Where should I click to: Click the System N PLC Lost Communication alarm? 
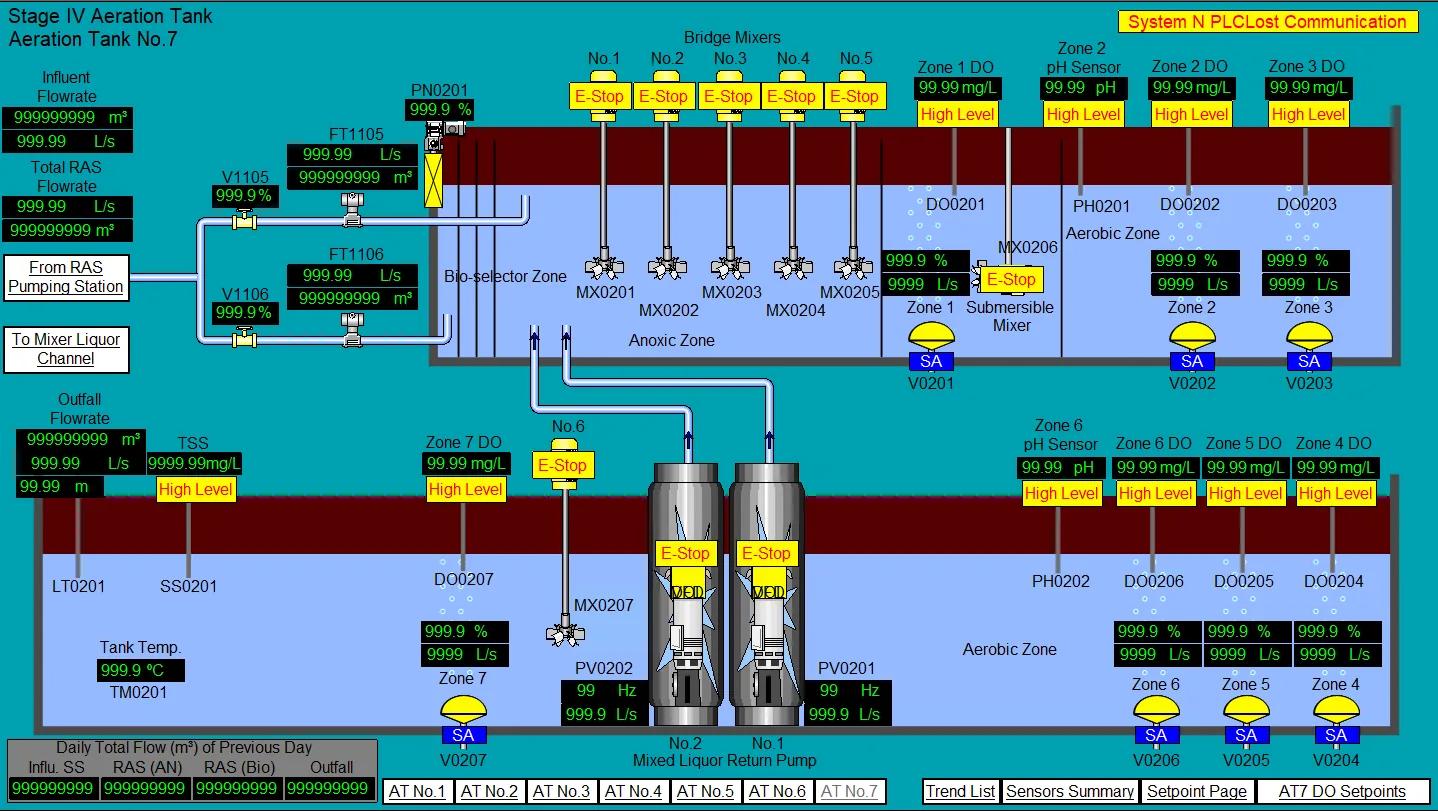tap(1268, 22)
